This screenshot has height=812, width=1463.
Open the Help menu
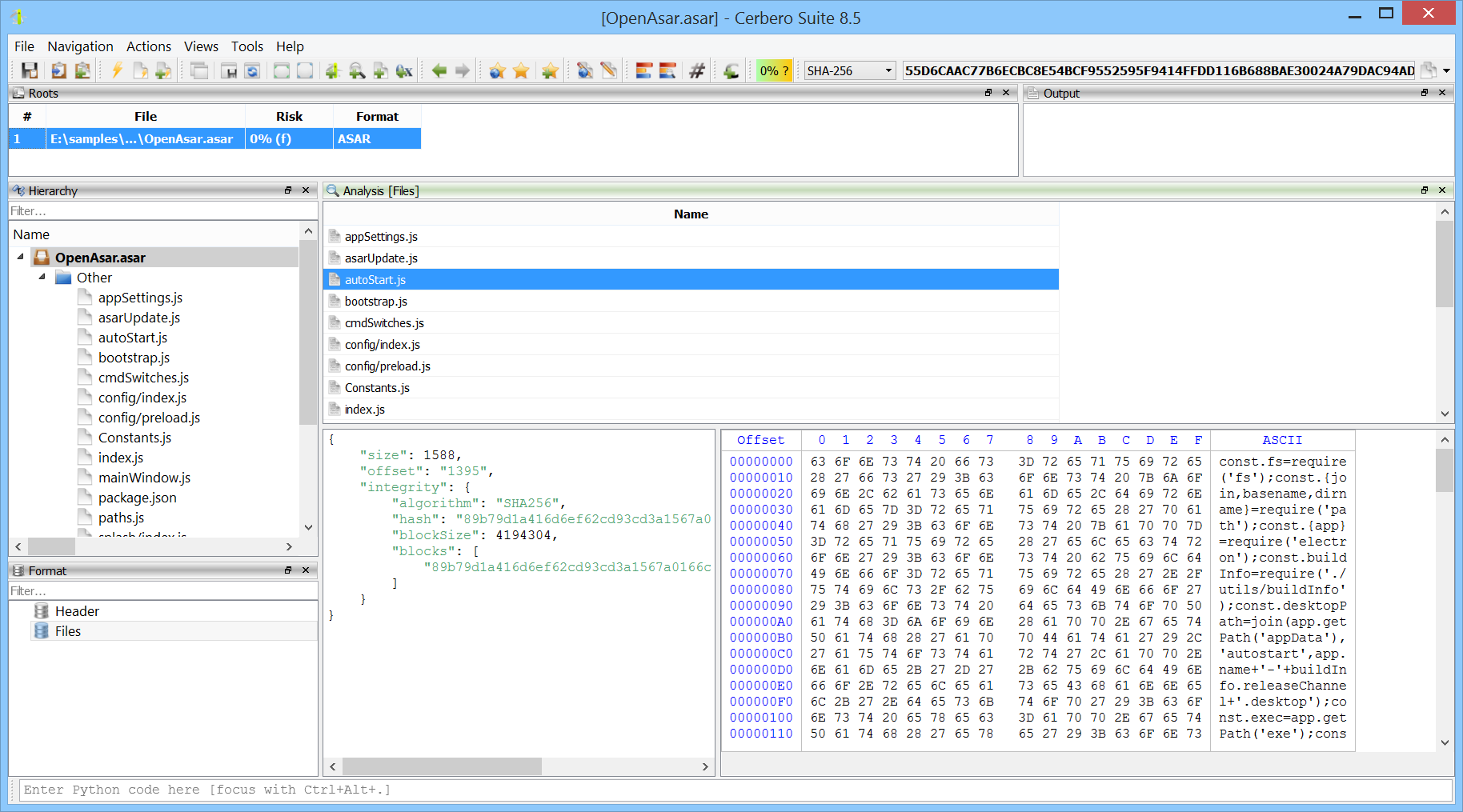coord(290,46)
